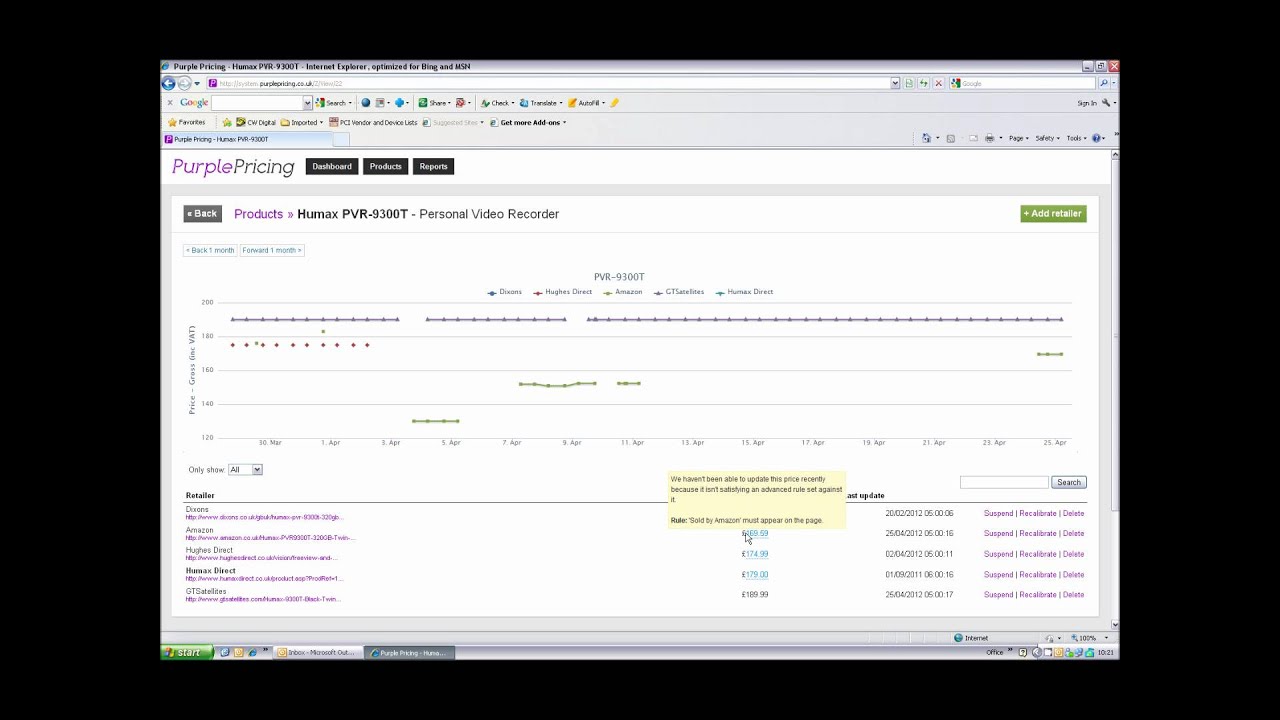Click the blue plus icon in Google Toolbar
Viewport: 1280px width, 720px height.
pos(400,103)
